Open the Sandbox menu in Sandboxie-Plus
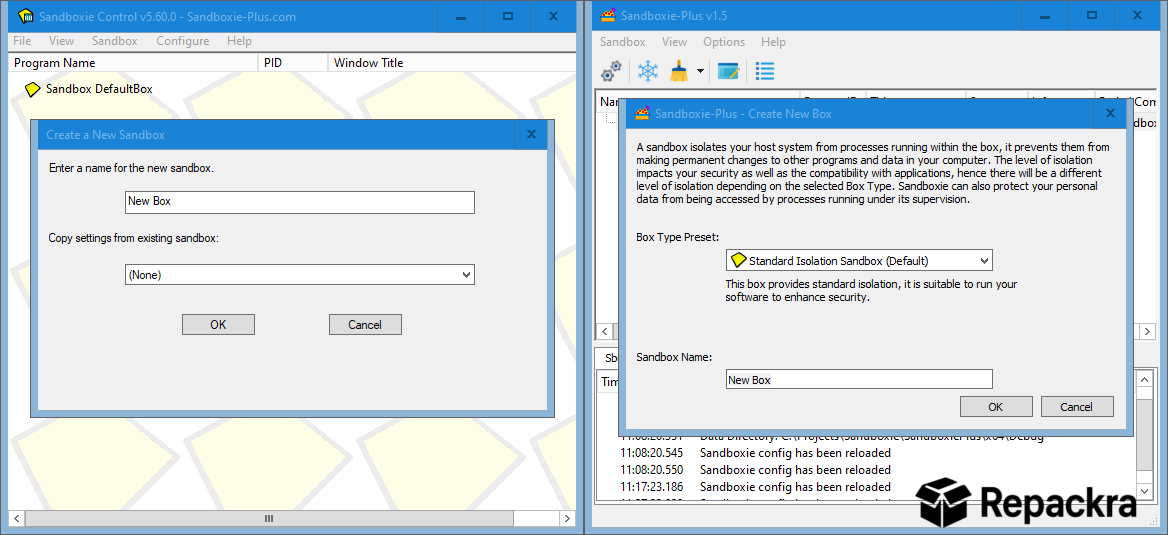 tap(623, 42)
